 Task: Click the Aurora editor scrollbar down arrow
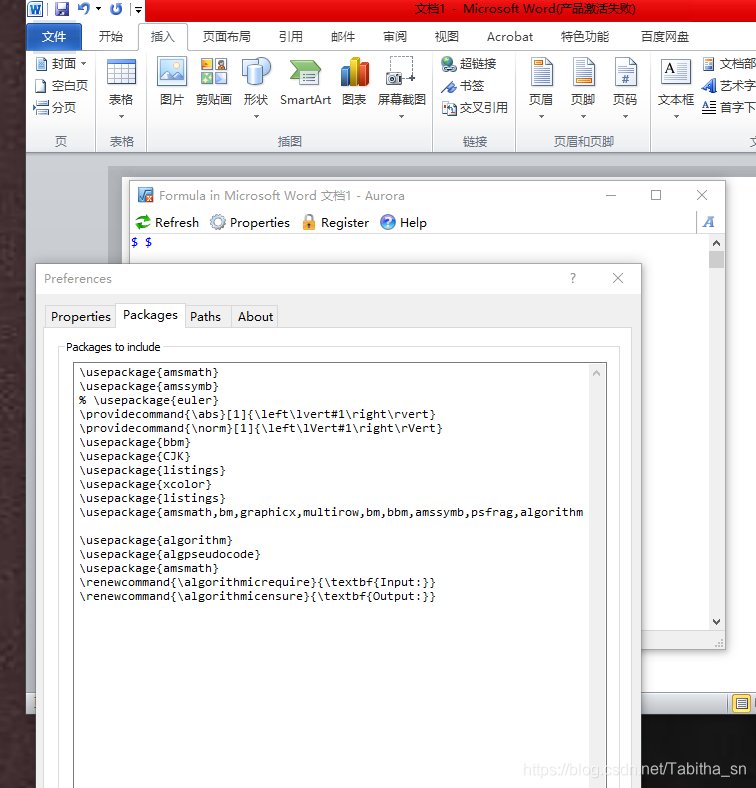pos(716,622)
